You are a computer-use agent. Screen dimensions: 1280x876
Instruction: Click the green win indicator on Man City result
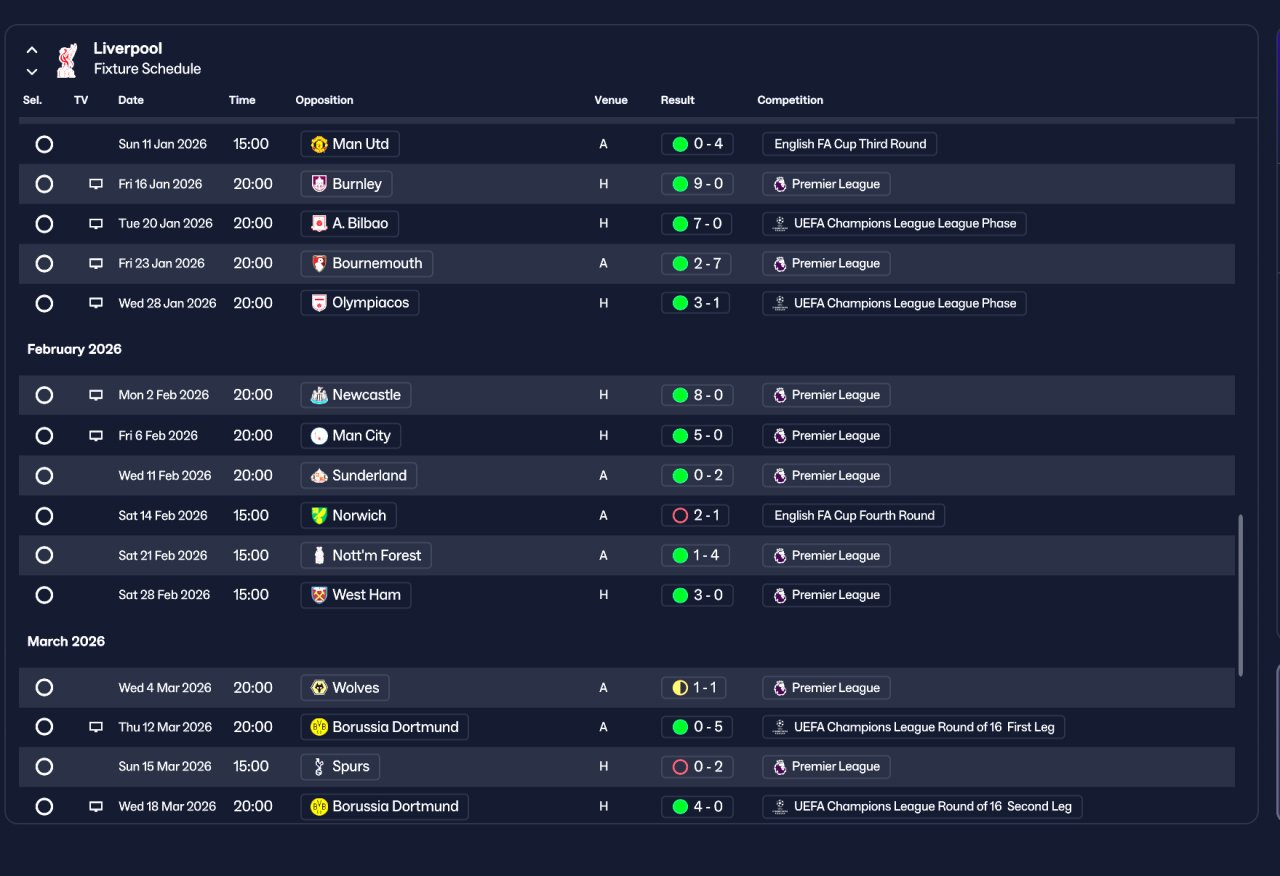[x=680, y=436]
